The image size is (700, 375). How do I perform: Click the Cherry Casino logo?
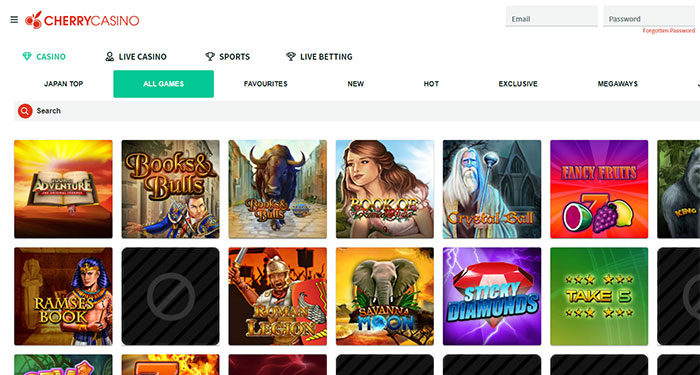tap(82, 20)
